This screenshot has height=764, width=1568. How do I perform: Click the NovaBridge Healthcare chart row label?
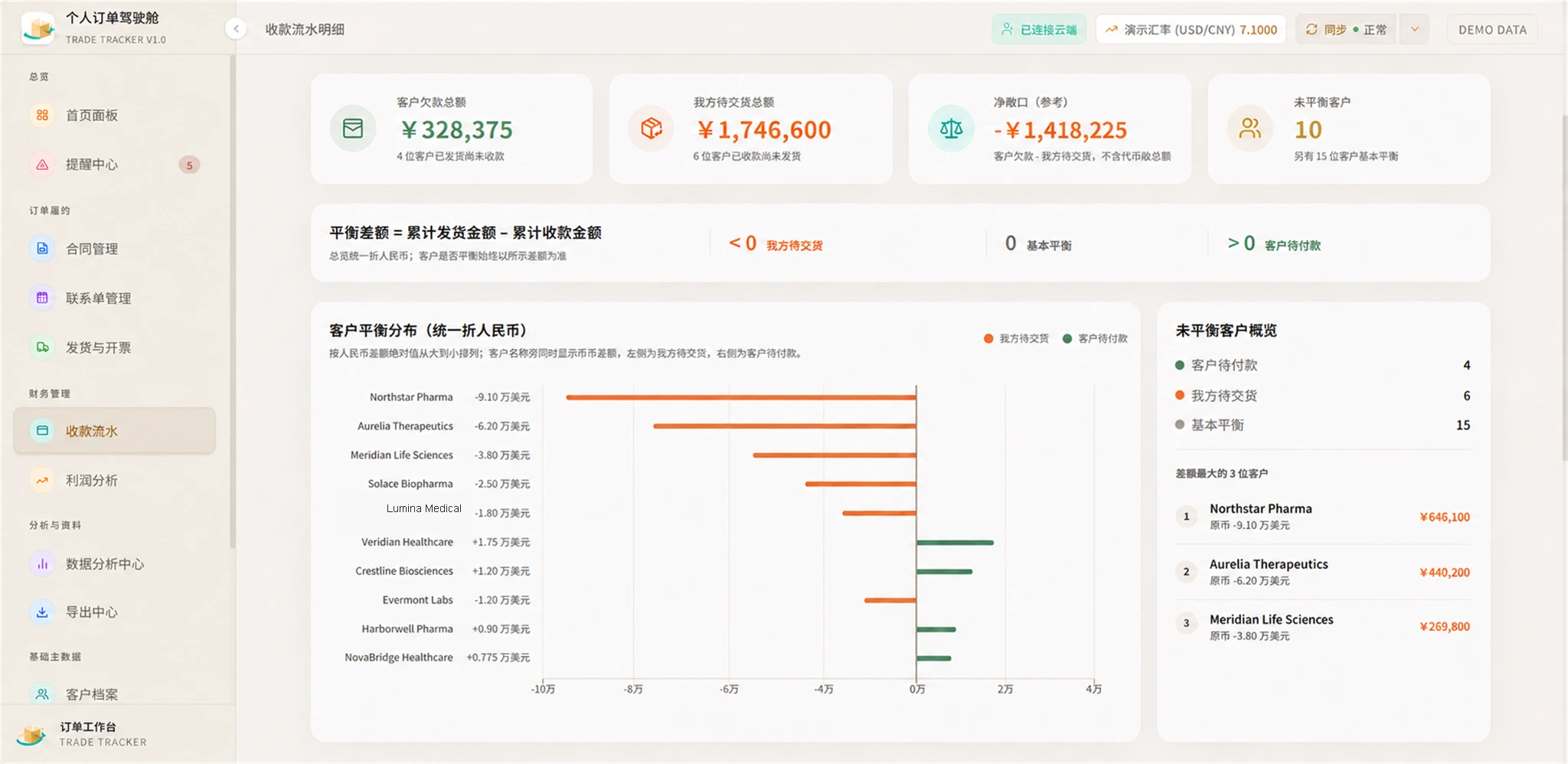point(398,658)
